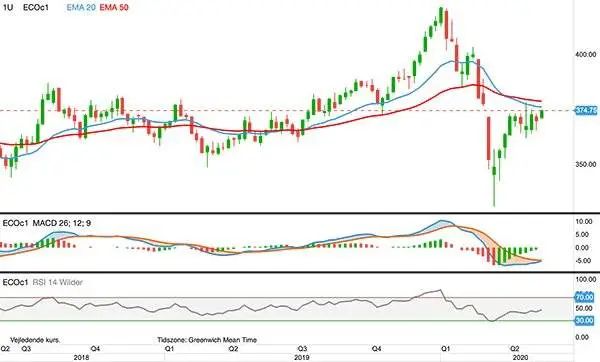
Task: Click the MACD 26; 12; 9 indicator title
Action: pyautogui.click(x=62, y=223)
